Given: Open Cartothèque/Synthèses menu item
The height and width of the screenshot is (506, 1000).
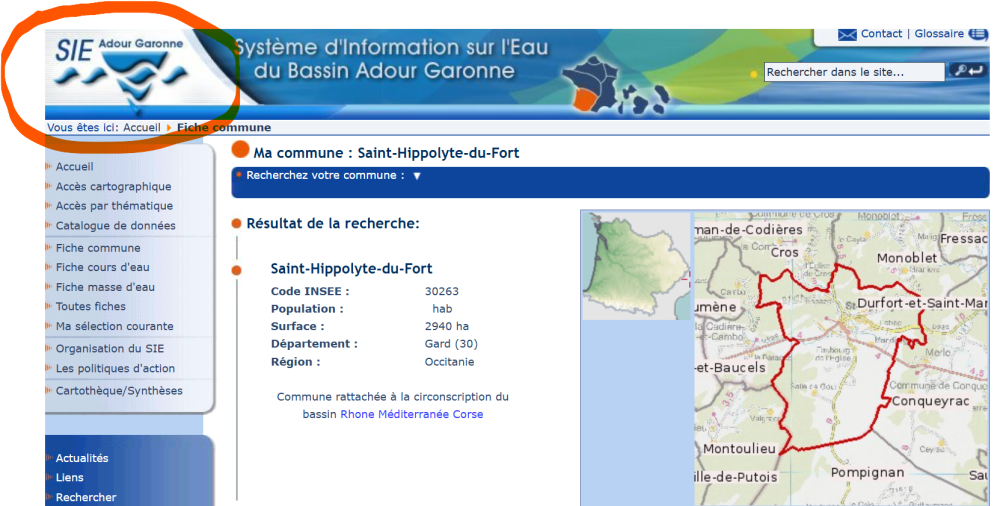Looking at the screenshot, I should point(119,391).
